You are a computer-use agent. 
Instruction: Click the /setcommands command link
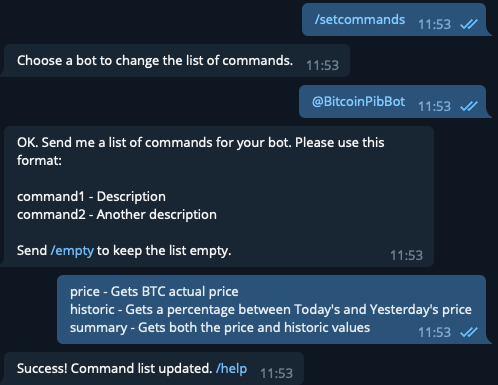point(360,20)
